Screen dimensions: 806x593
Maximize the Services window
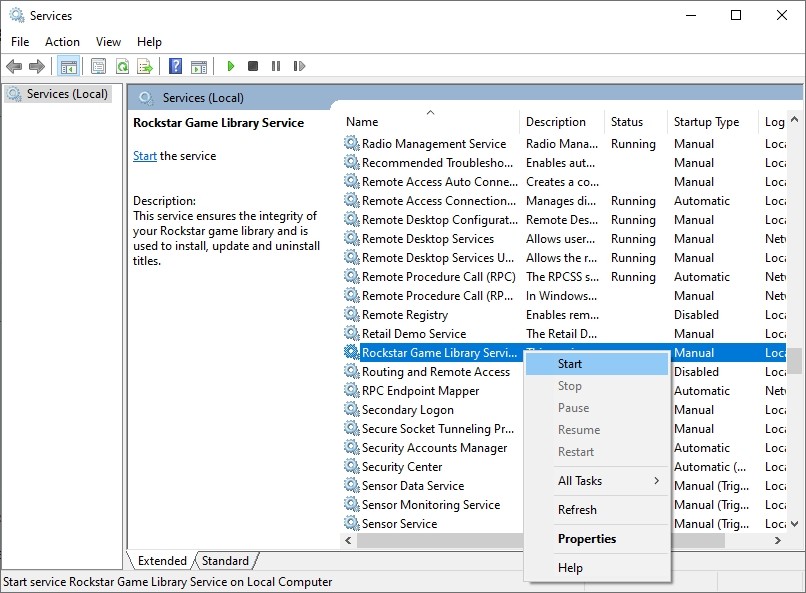(736, 15)
